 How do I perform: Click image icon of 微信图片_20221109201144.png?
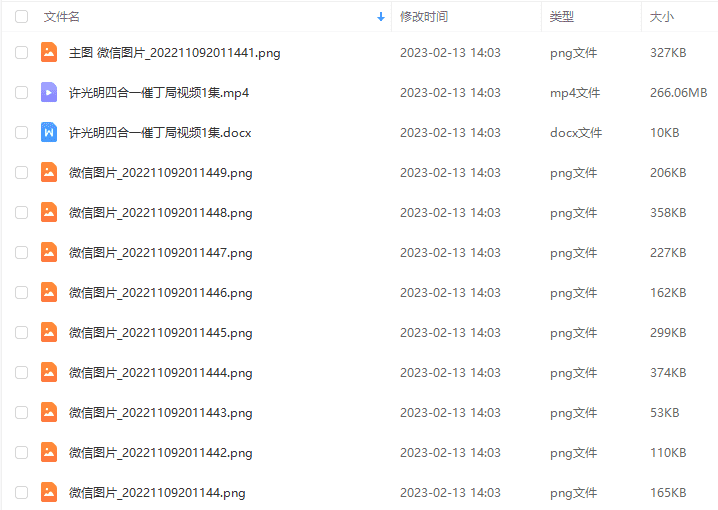49,492
